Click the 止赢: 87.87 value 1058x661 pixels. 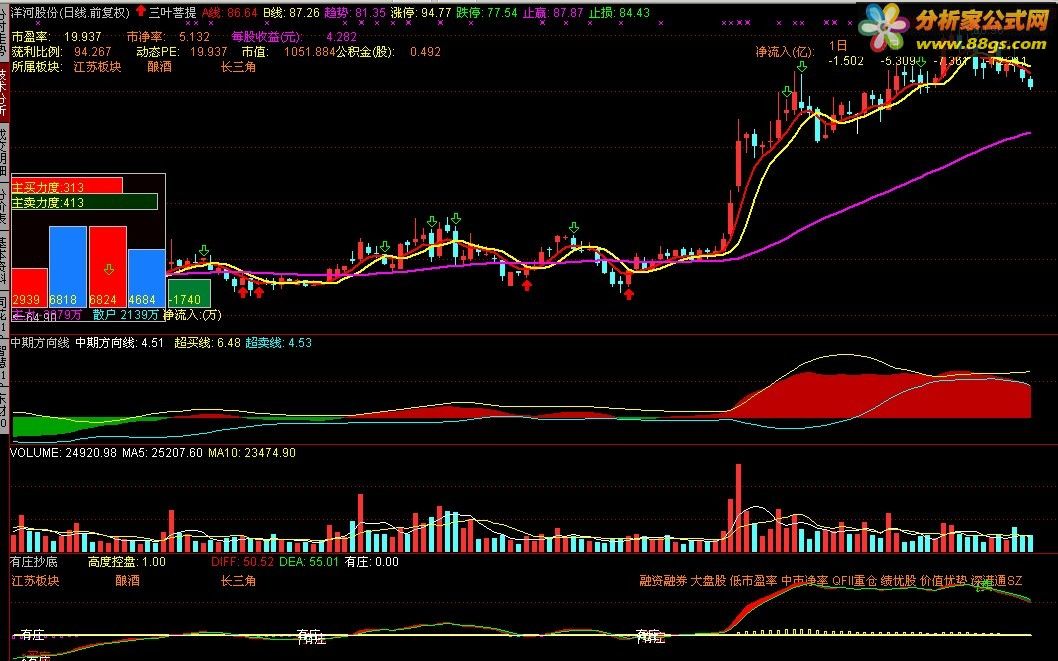pyautogui.click(x=553, y=12)
